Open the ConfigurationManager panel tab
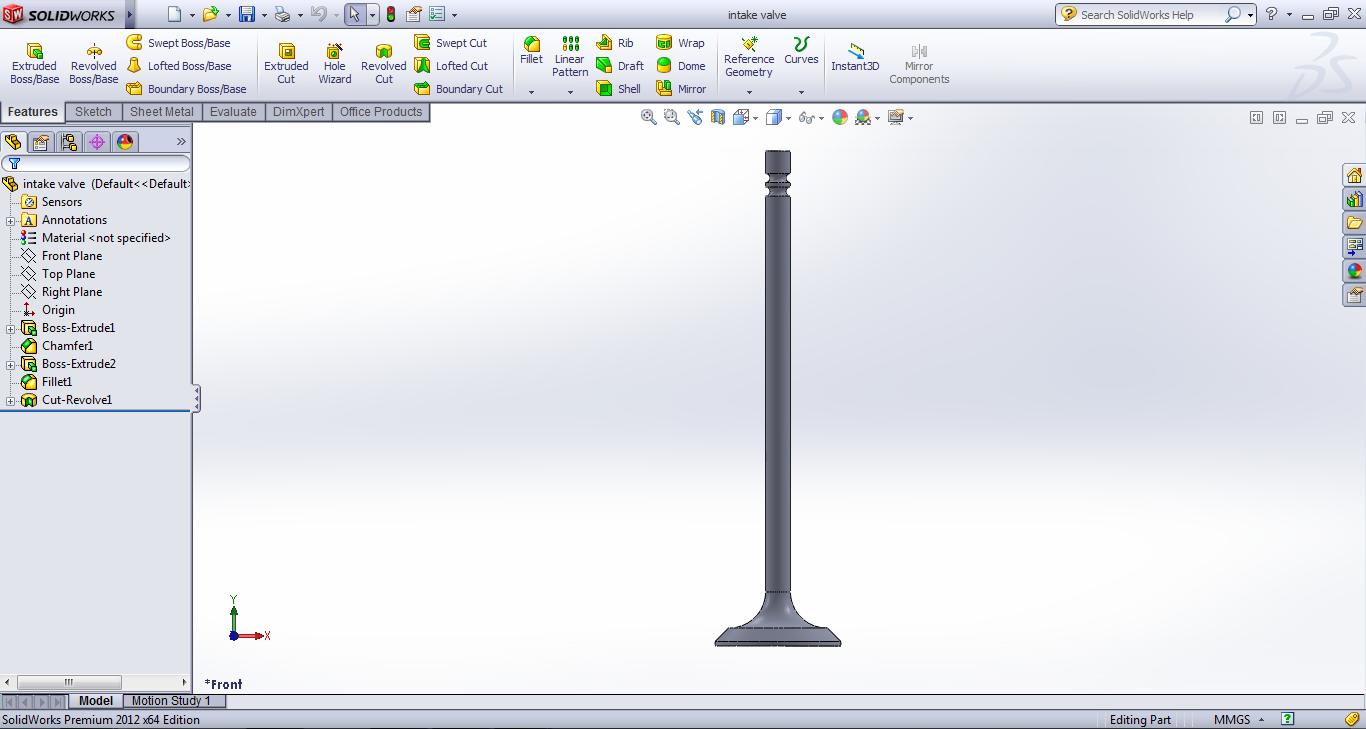Screen dimensions: 1366x729 click(x=69, y=141)
